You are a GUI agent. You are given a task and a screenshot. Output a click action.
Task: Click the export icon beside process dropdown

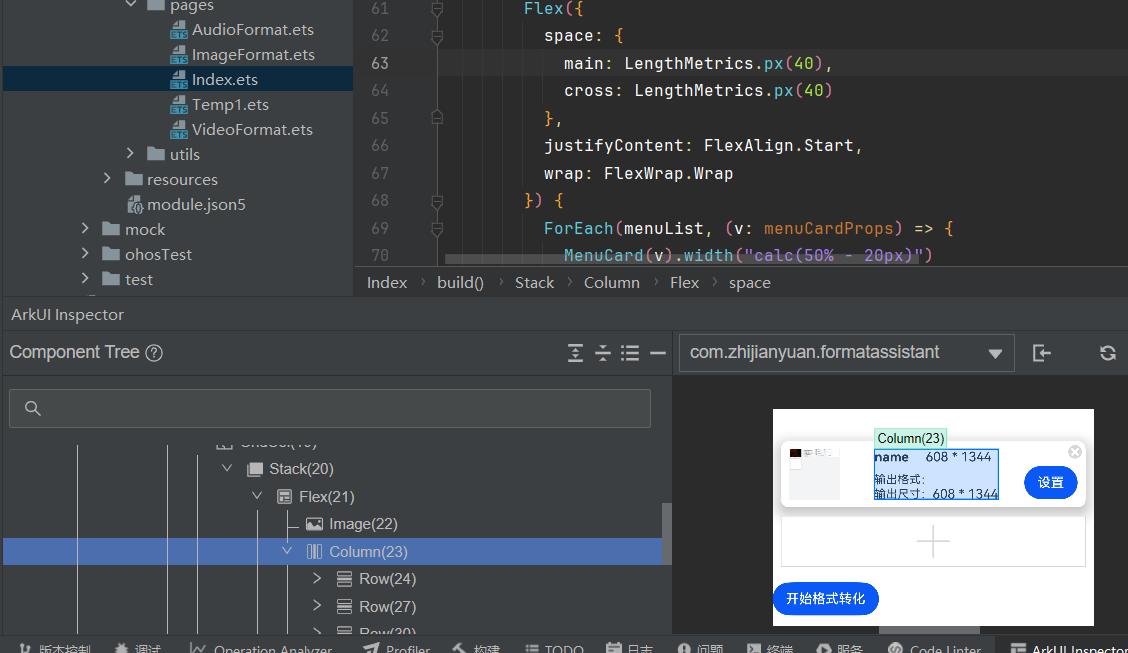[x=1042, y=353]
